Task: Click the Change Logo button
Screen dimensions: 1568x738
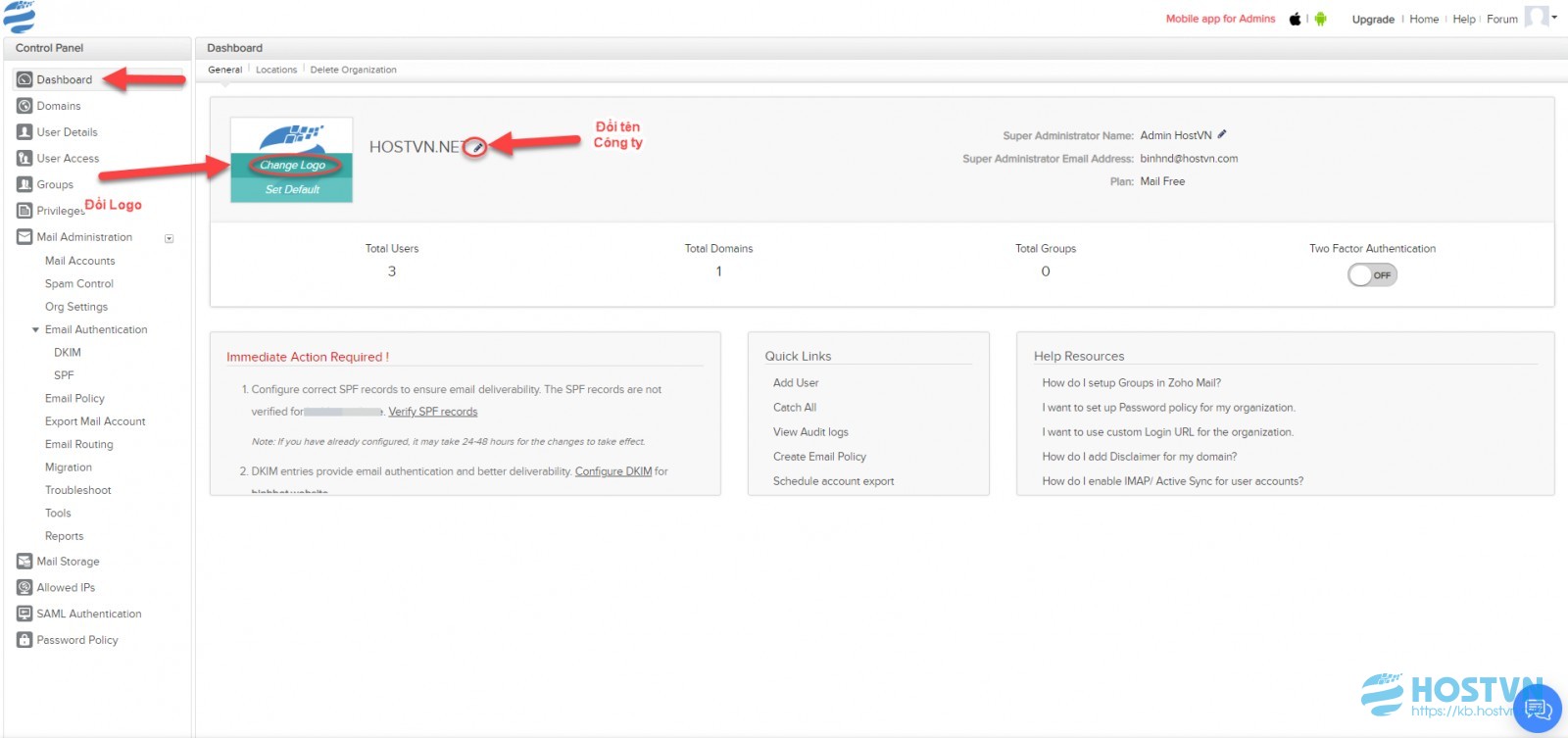Action: coord(292,165)
